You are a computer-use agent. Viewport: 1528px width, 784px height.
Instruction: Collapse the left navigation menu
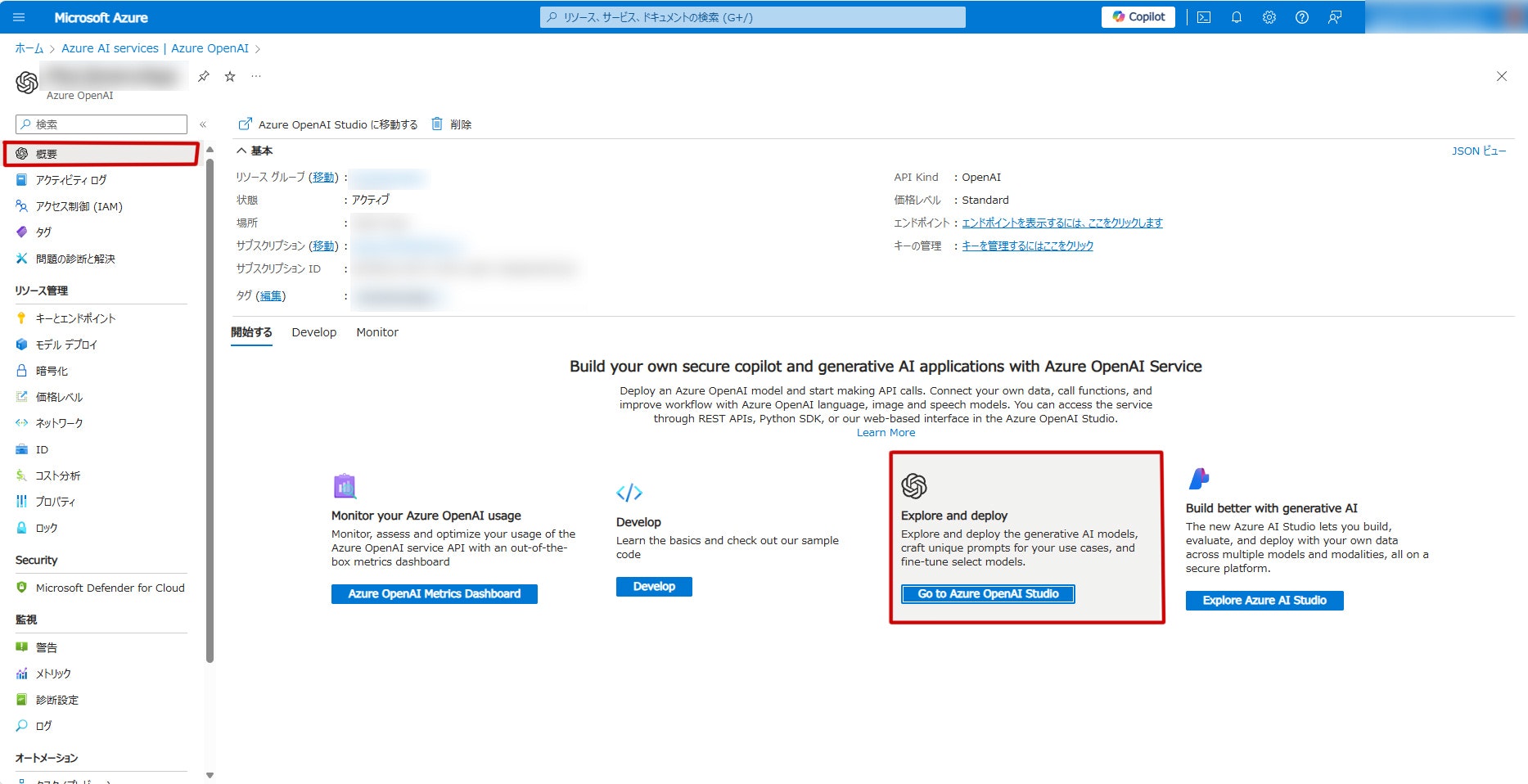(203, 124)
